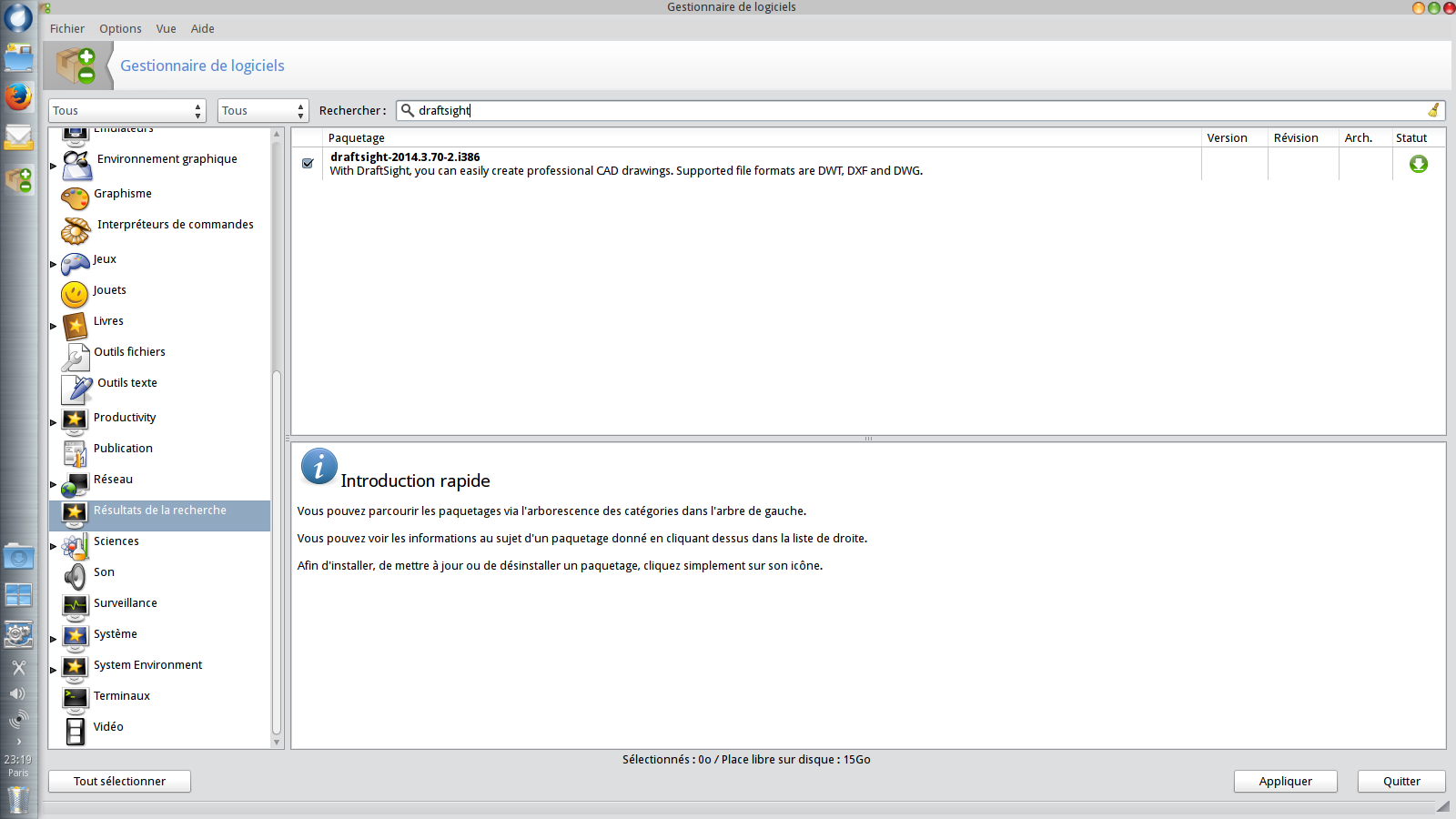Screen dimensions: 1456x819
Task: Expand the Réseau category arrow
Action: point(53,484)
